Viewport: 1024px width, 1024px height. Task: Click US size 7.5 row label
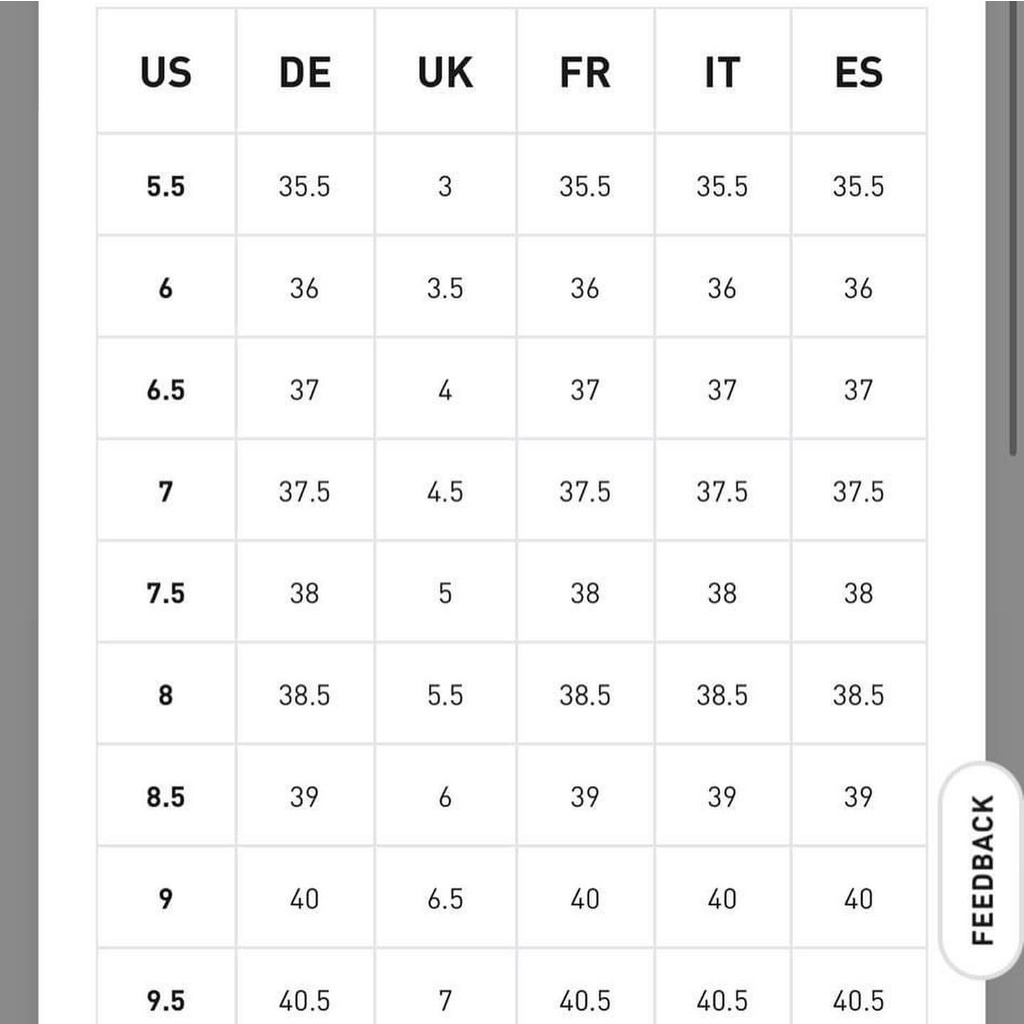(x=166, y=593)
